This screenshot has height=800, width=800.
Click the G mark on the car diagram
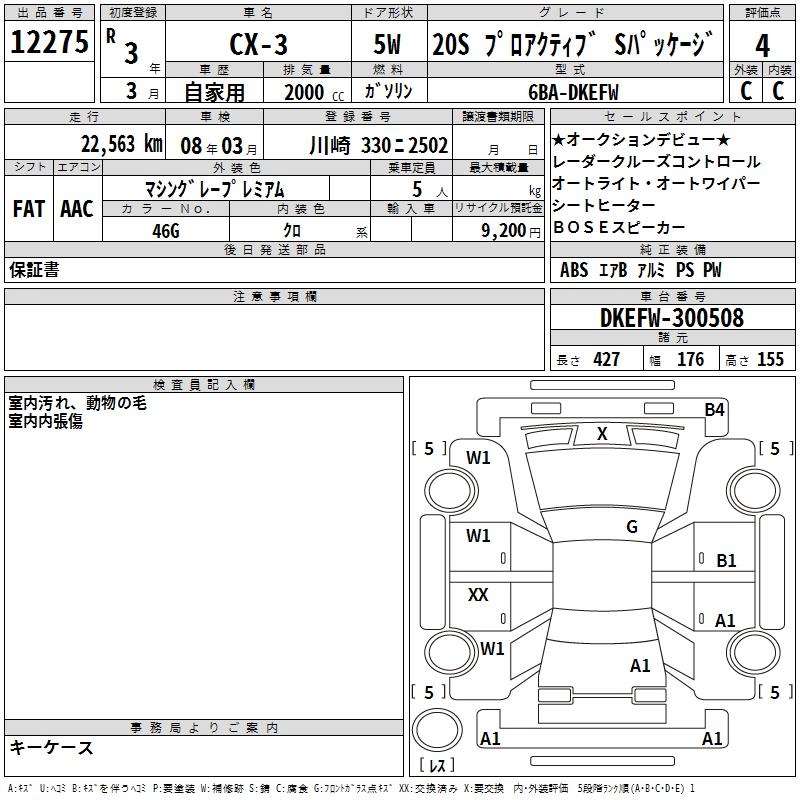click(632, 527)
